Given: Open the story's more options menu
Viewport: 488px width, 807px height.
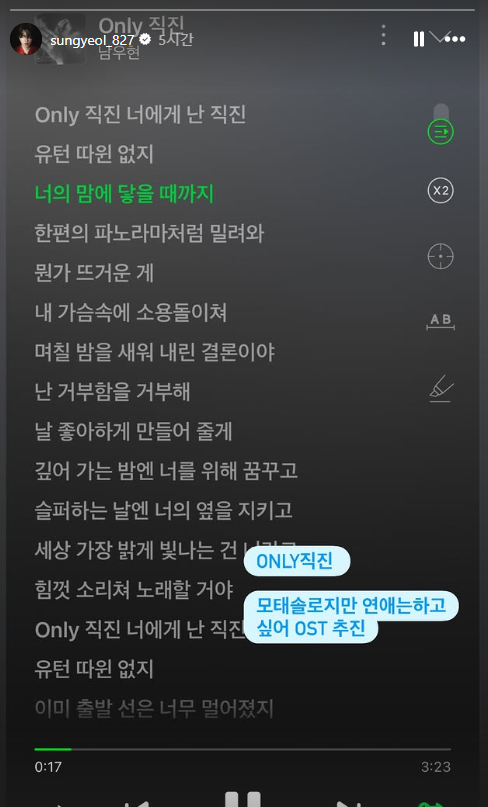Looking at the screenshot, I should coord(456,39).
